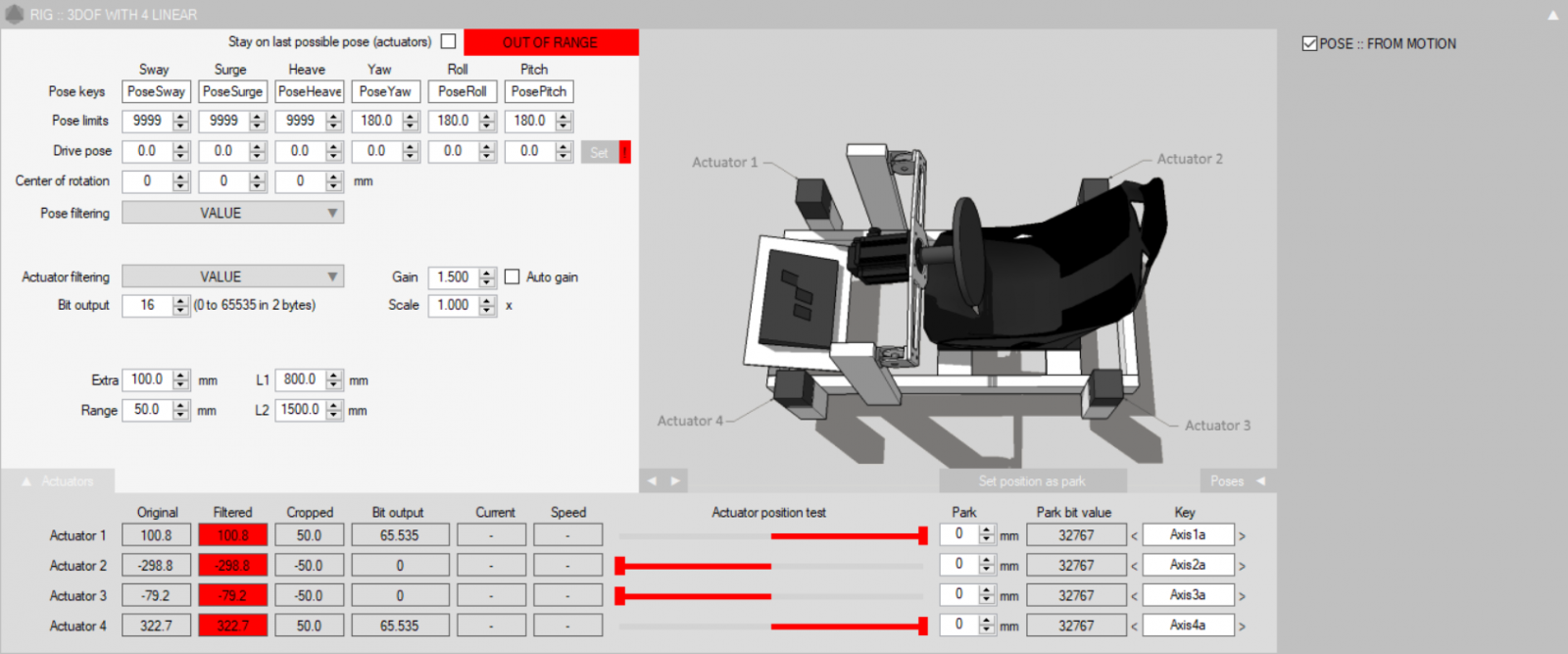The image size is (1568, 654).
Task: Click next view arrow under 3D preview
Action: click(674, 480)
